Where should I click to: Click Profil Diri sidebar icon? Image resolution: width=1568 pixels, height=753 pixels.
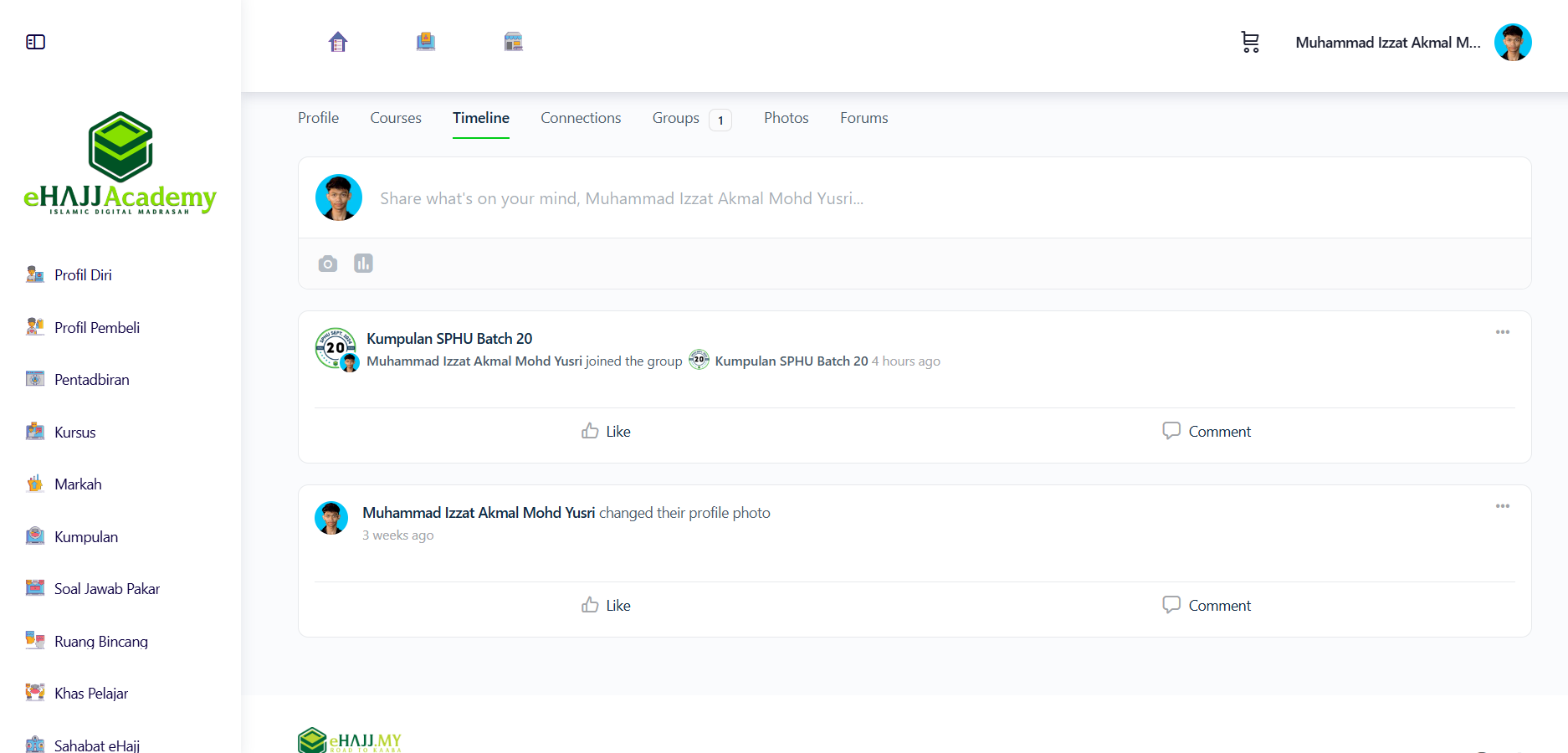point(35,274)
